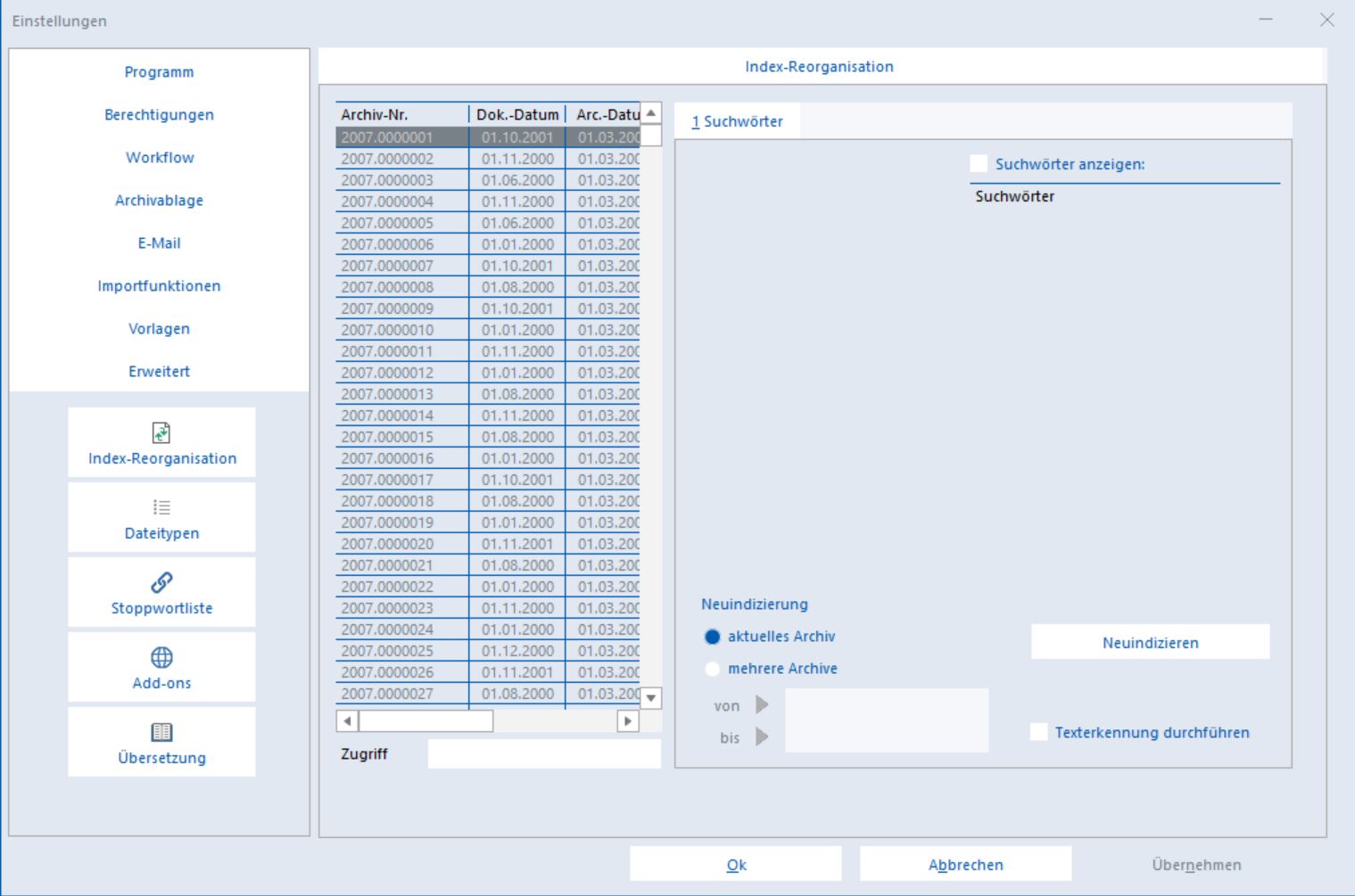The image size is (1355, 896).
Task: Open the E-Mail settings section
Action: [x=159, y=243]
